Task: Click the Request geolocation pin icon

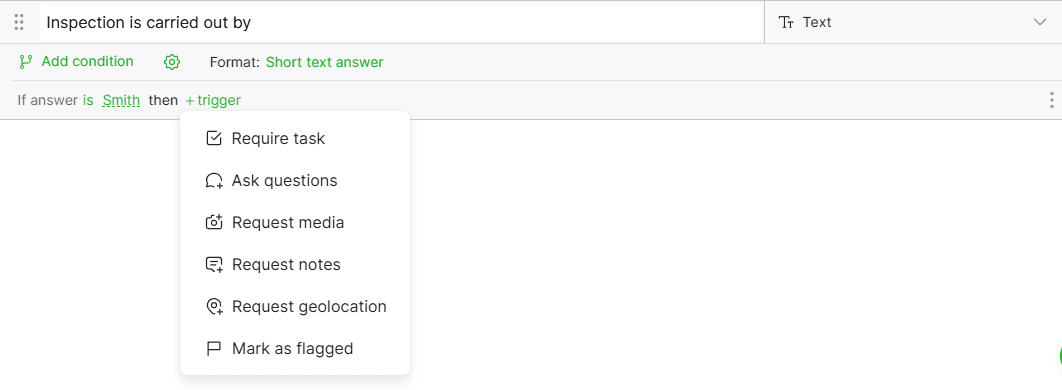Action: coord(214,307)
